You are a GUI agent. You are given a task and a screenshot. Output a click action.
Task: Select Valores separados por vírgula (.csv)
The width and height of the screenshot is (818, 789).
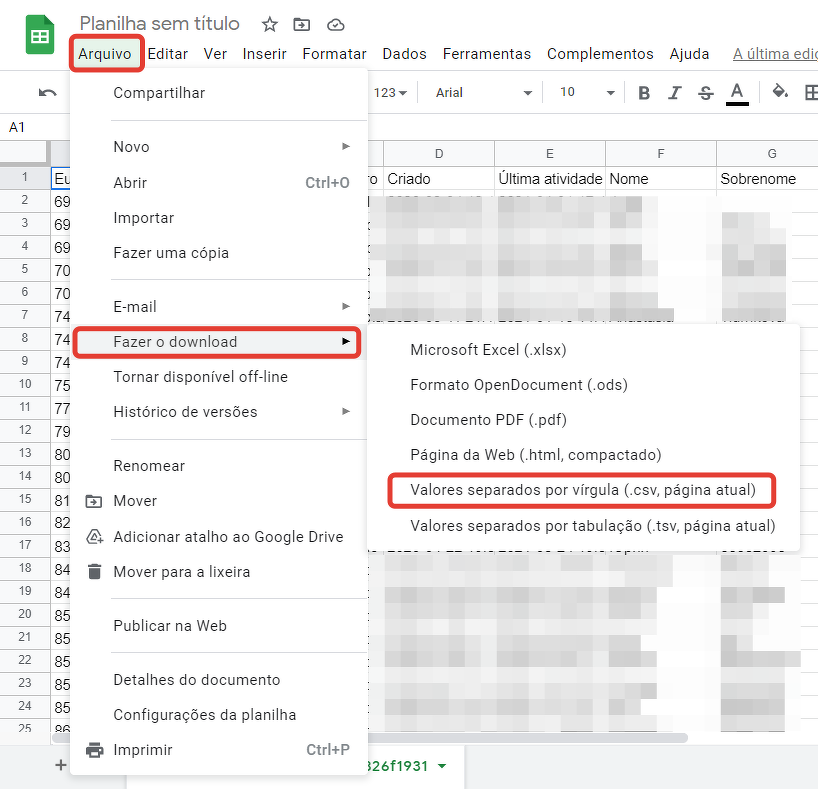click(582, 491)
